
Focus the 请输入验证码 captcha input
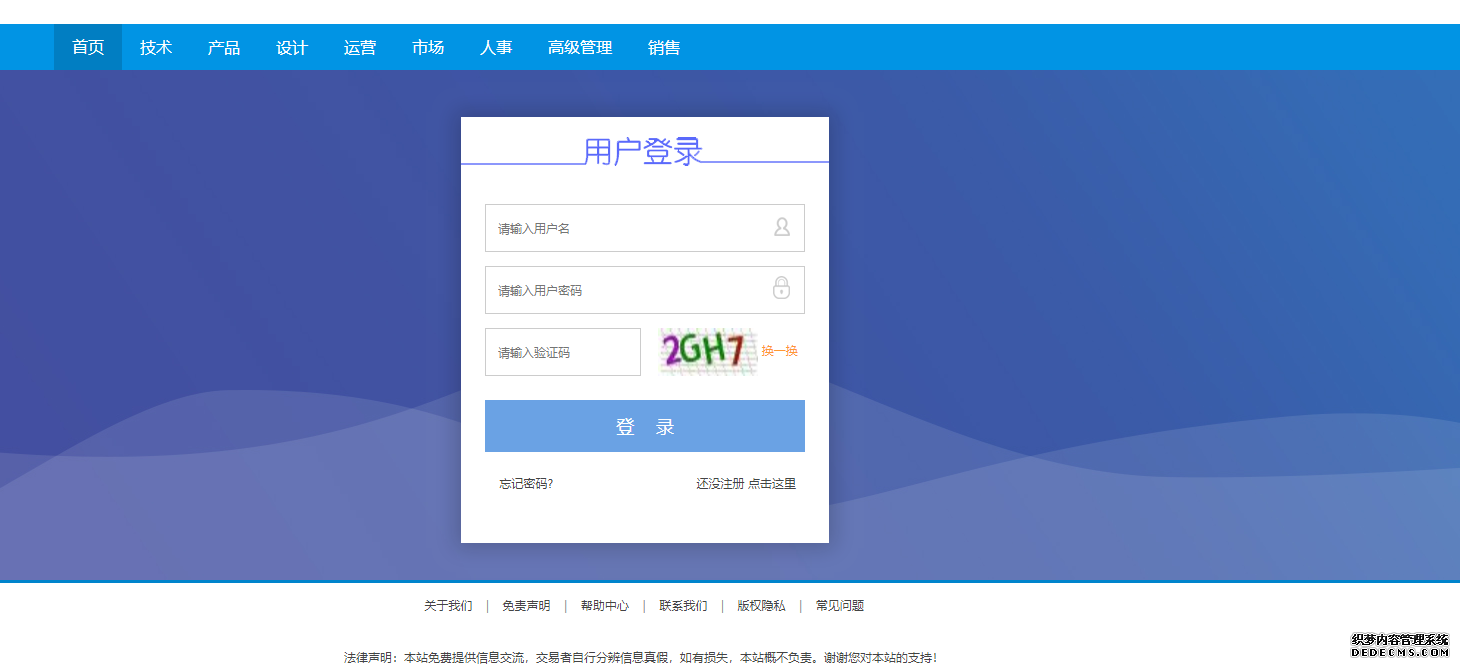pos(562,352)
